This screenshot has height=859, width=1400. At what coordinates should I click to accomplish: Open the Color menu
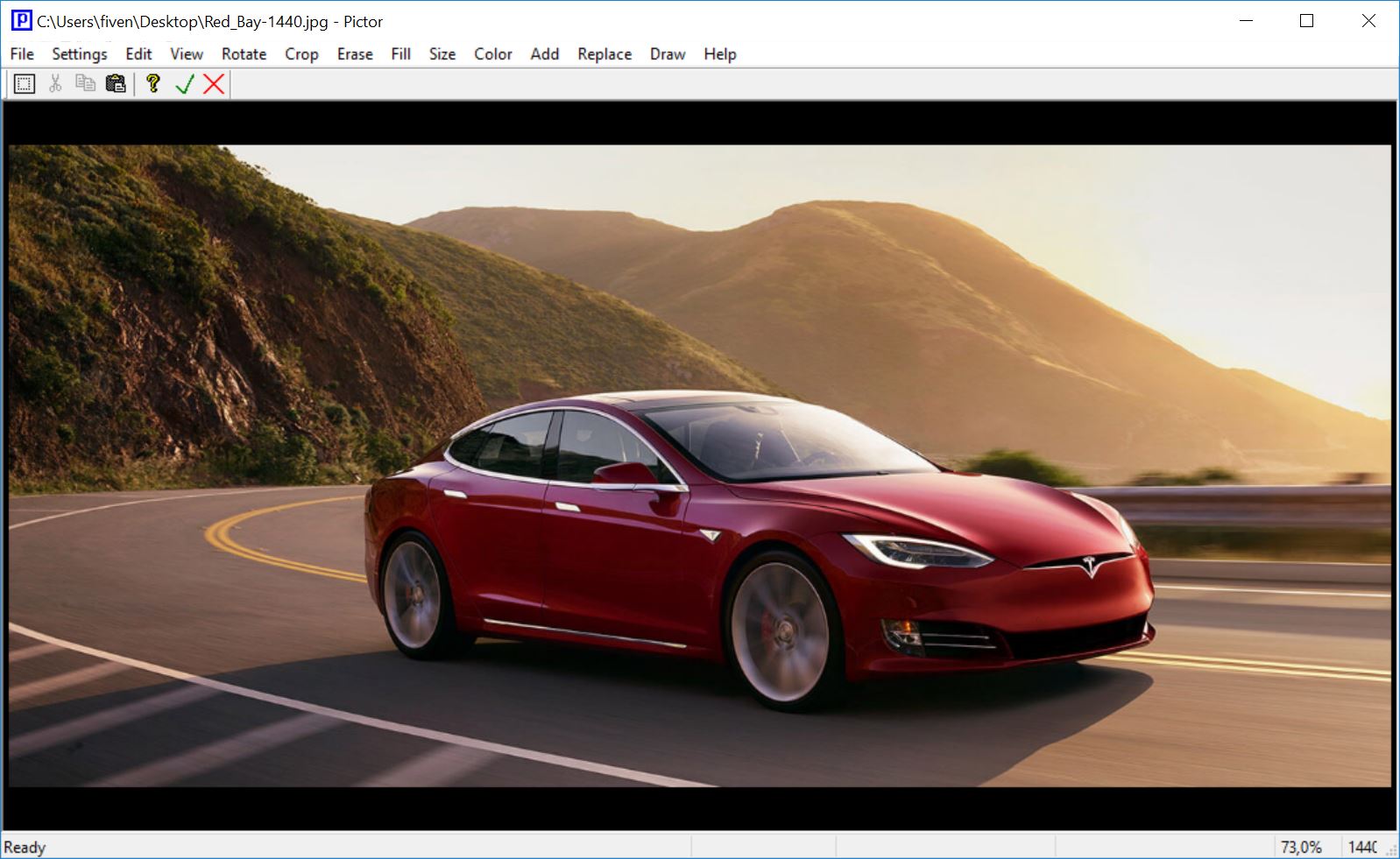(x=493, y=54)
